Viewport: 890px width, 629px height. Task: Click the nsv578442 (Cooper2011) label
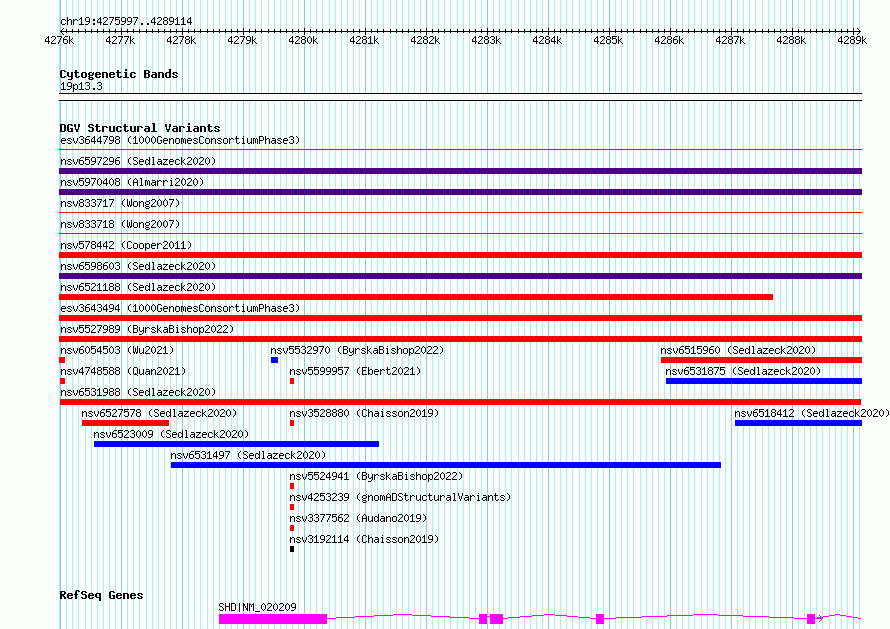coord(126,245)
